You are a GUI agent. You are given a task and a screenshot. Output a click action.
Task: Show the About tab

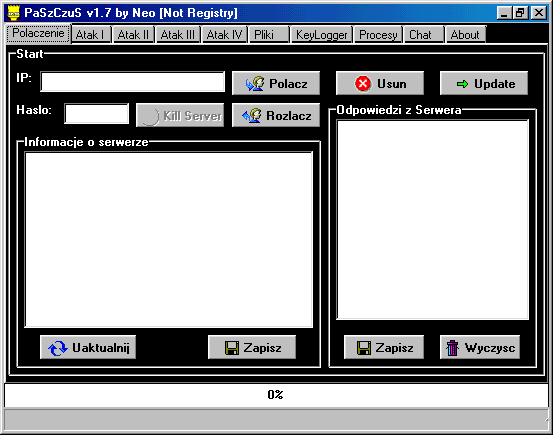point(466,35)
